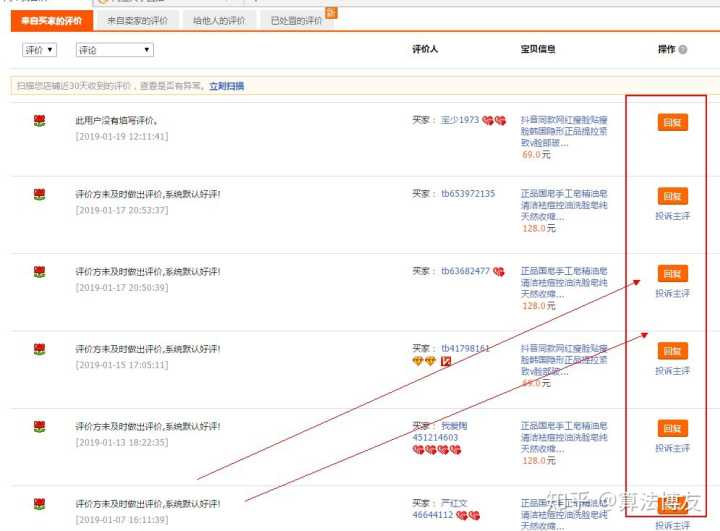Reply to buyer tb653972135's review

coord(672,196)
